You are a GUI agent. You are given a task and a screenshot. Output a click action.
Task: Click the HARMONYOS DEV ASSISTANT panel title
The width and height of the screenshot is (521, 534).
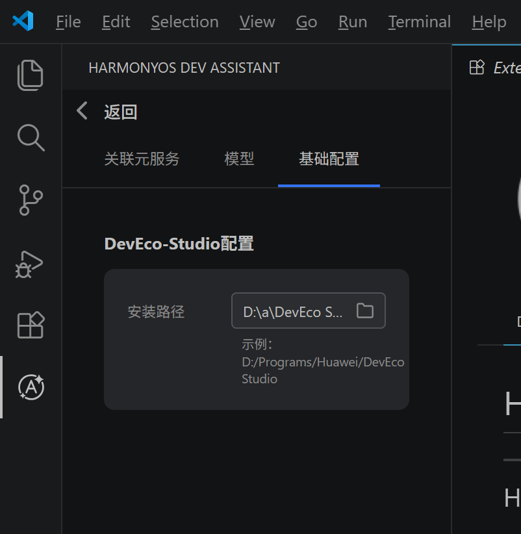(184, 68)
